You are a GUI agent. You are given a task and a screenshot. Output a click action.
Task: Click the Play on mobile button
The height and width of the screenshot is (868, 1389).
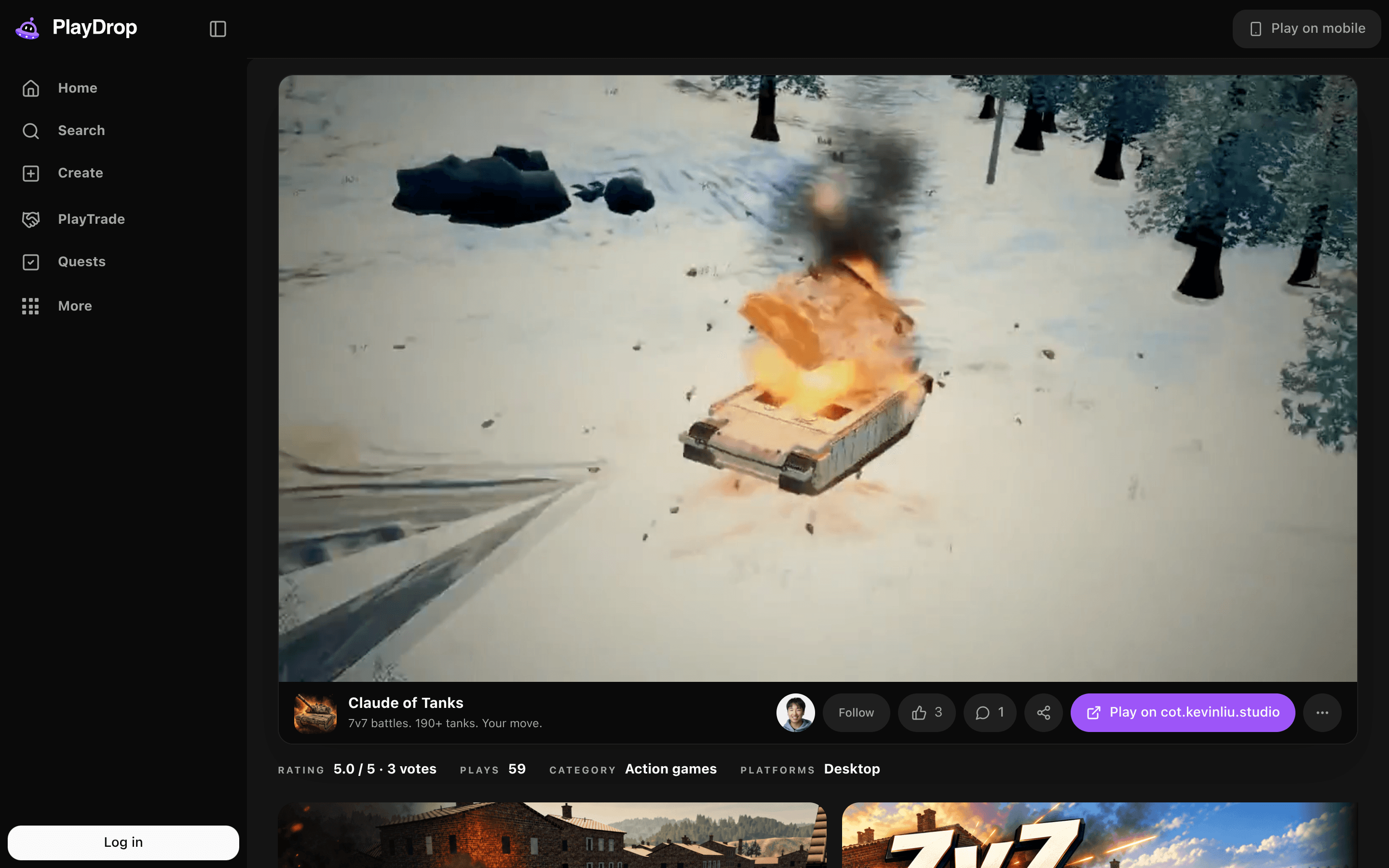pyautogui.click(x=1307, y=29)
